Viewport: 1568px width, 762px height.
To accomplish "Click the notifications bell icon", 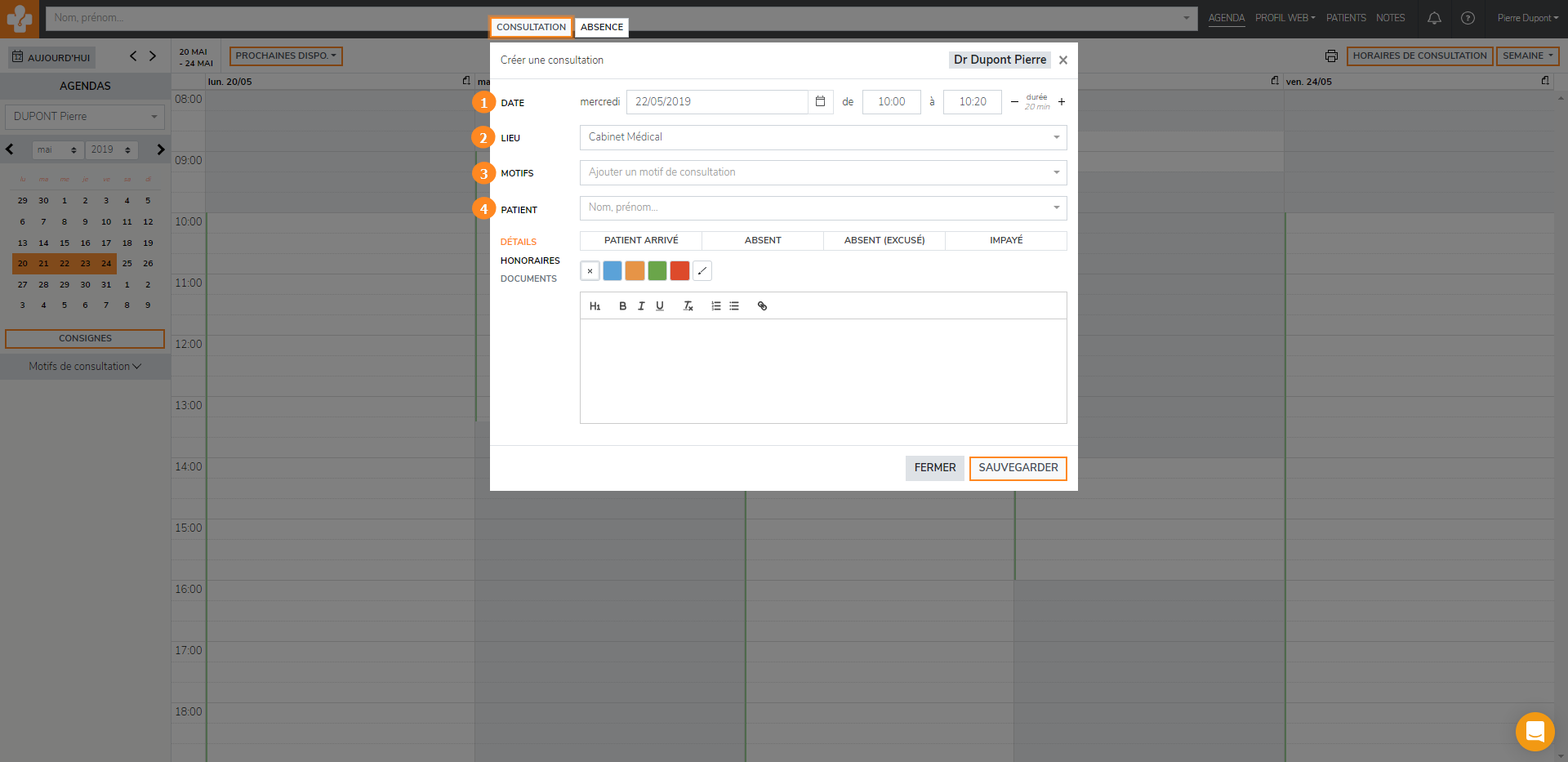I will (1434, 18).
